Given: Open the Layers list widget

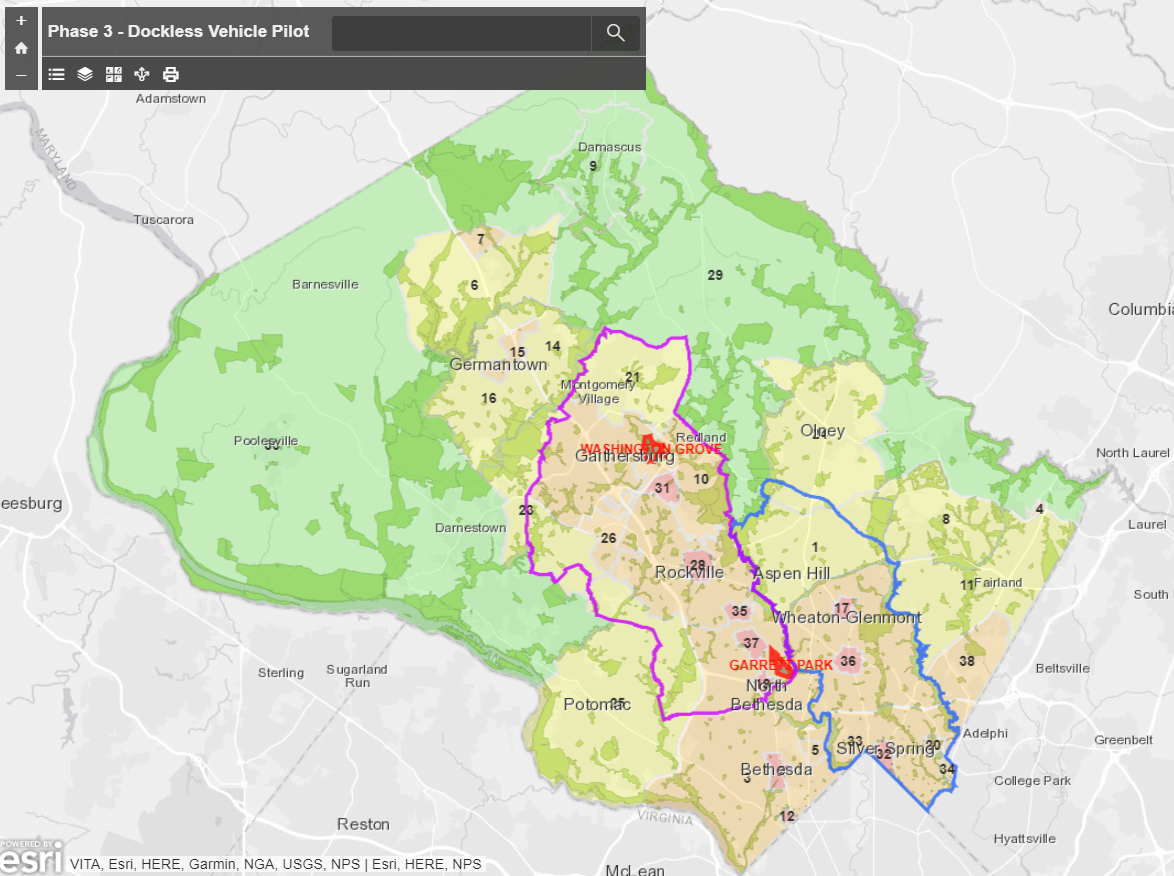Looking at the screenshot, I should click(x=85, y=74).
